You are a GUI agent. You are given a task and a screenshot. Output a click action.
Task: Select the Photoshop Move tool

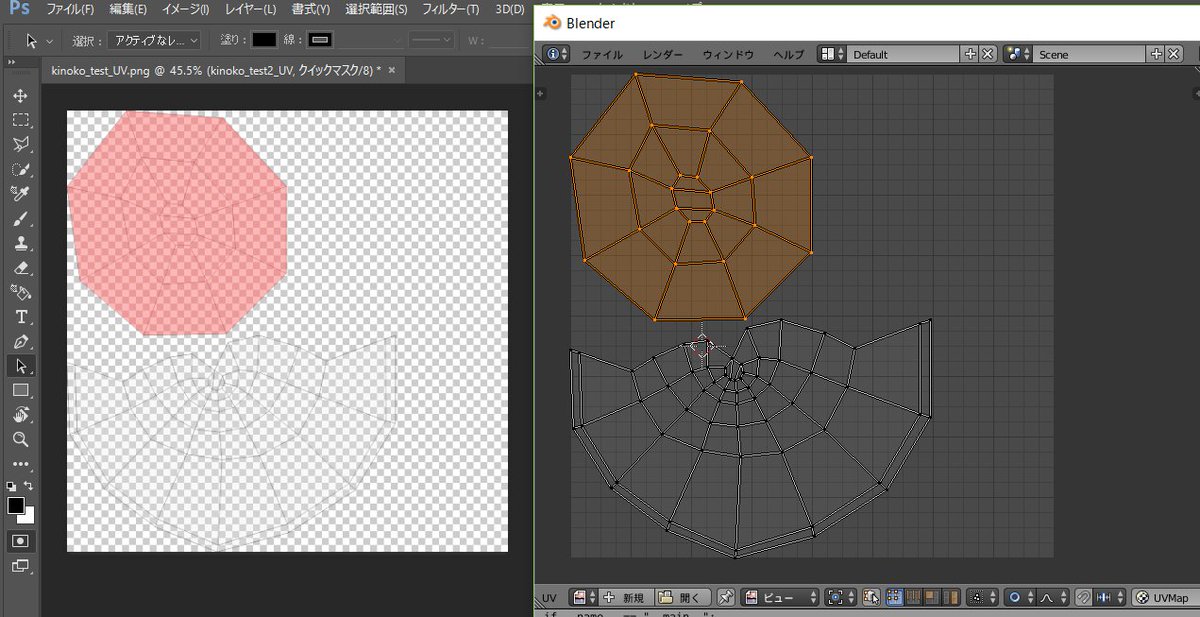coord(20,96)
